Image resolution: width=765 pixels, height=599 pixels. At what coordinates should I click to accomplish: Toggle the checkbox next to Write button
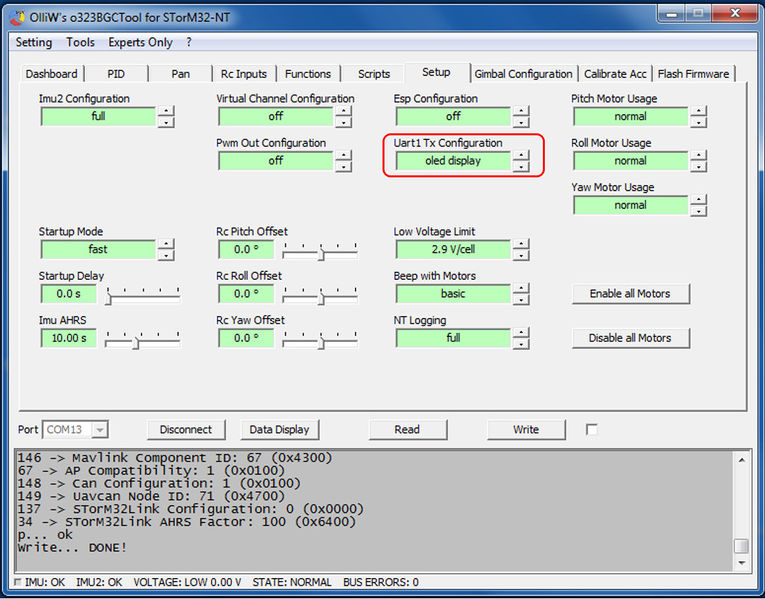592,430
